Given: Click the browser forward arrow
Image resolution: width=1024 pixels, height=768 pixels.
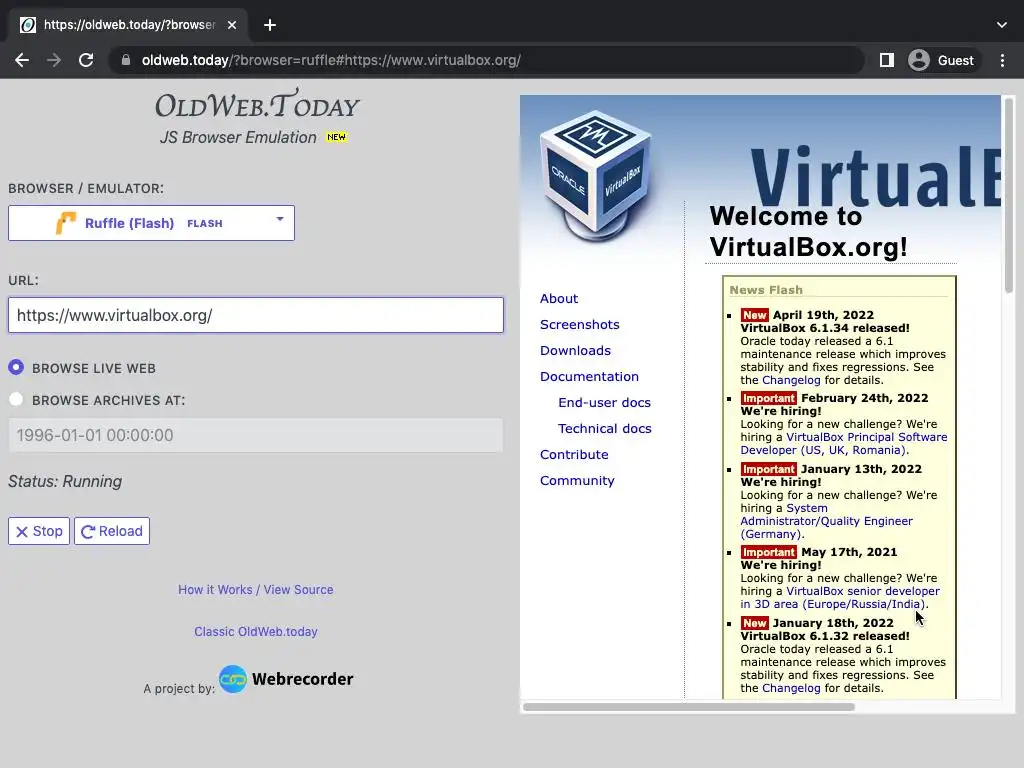Looking at the screenshot, I should pyautogui.click(x=54, y=60).
